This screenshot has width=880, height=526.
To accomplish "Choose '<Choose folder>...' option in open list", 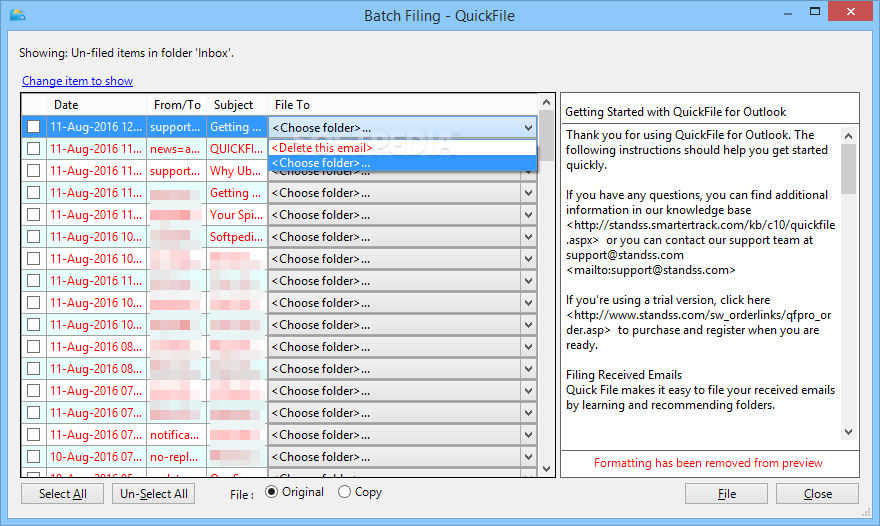I will [x=402, y=163].
